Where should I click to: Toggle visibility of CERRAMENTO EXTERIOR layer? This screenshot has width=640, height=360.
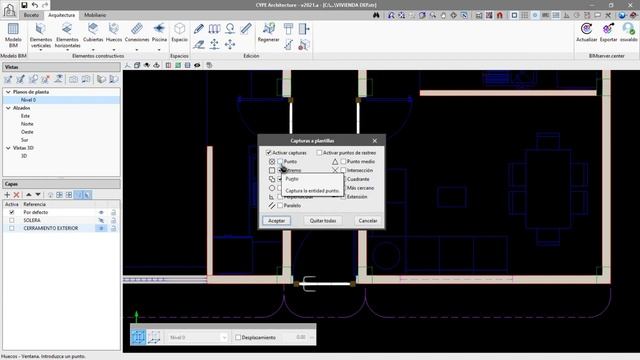click(x=101, y=229)
